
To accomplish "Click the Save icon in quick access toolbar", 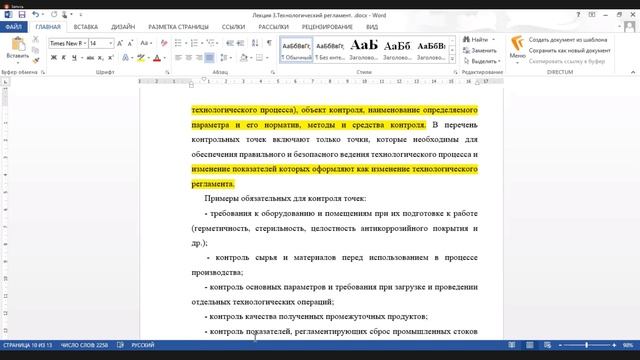I will tap(22, 15).
